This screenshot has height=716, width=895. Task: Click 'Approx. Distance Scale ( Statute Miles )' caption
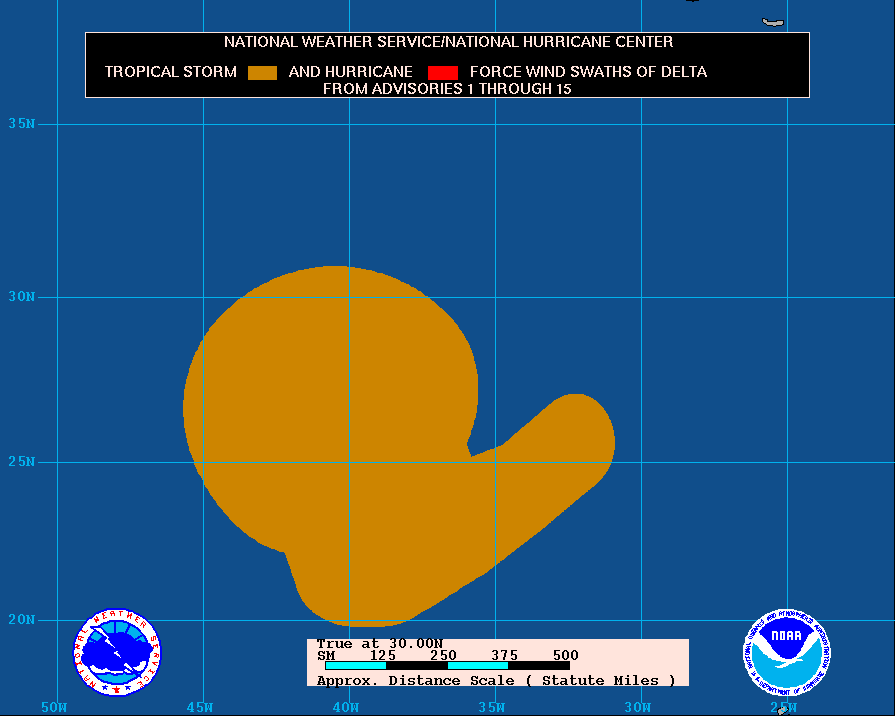(496, 681)
